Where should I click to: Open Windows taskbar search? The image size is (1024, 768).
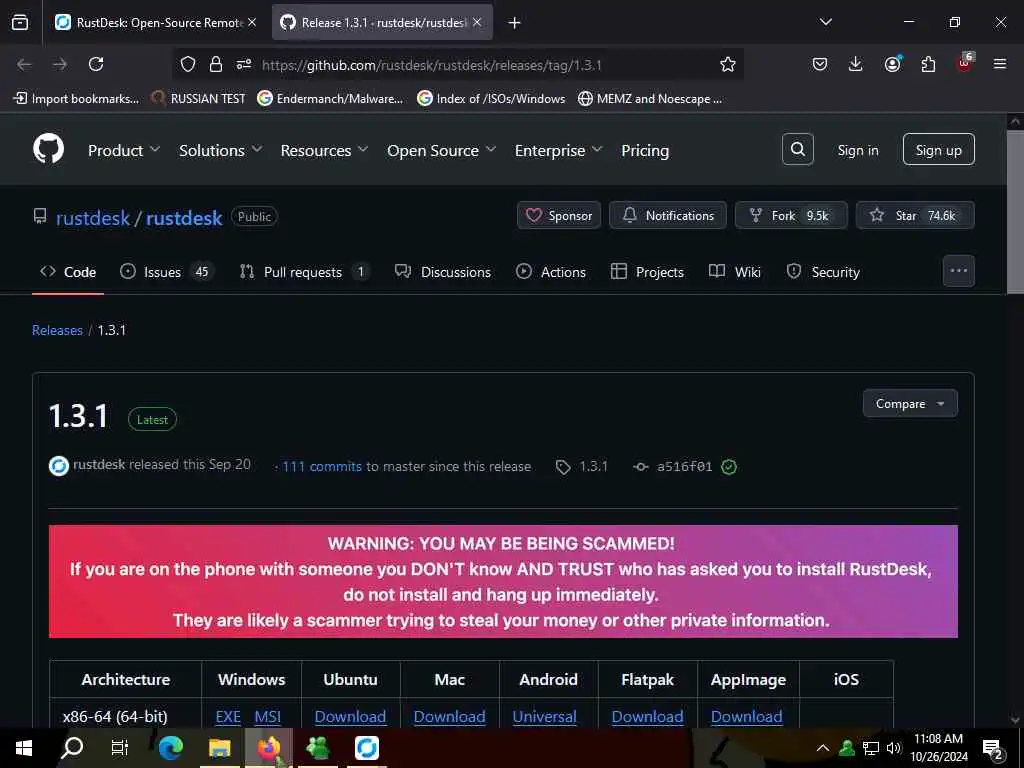point(72,748)
